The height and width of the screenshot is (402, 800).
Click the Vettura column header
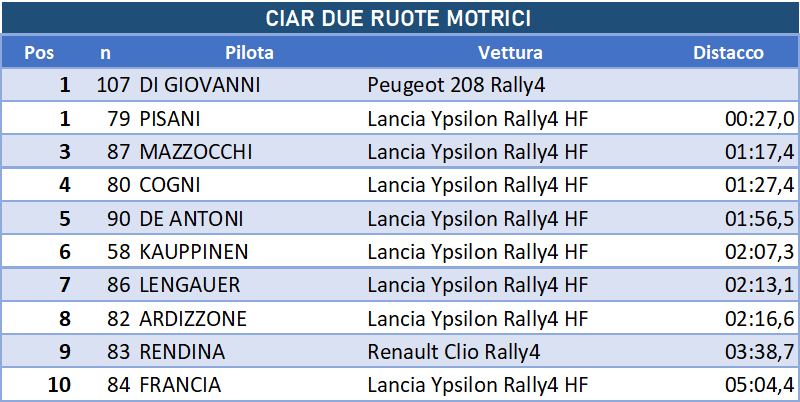[x=510, y=53]
